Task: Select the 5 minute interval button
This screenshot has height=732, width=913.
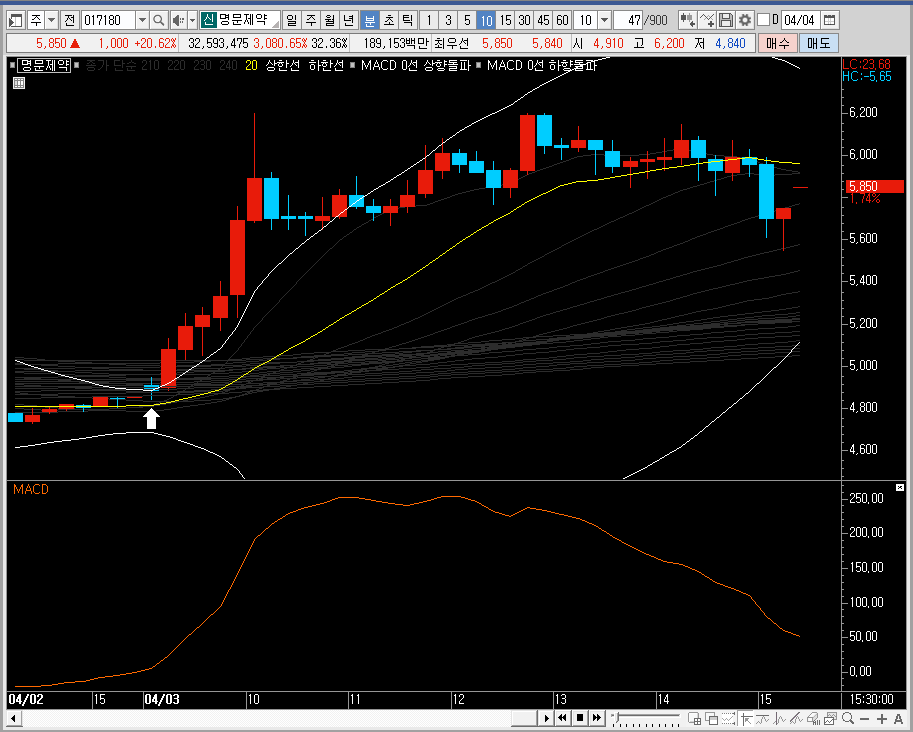Action: [x=467, y=20]
